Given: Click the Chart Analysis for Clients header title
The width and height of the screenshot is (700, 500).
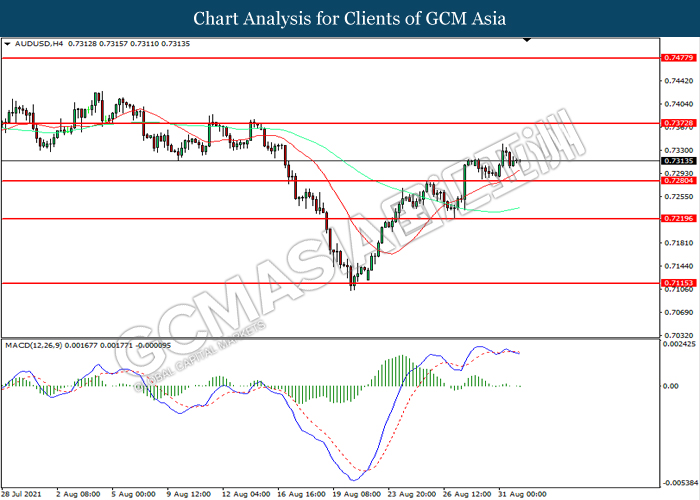Looking at the screenshot, I should pyautogui.click(x=350, y=19).
